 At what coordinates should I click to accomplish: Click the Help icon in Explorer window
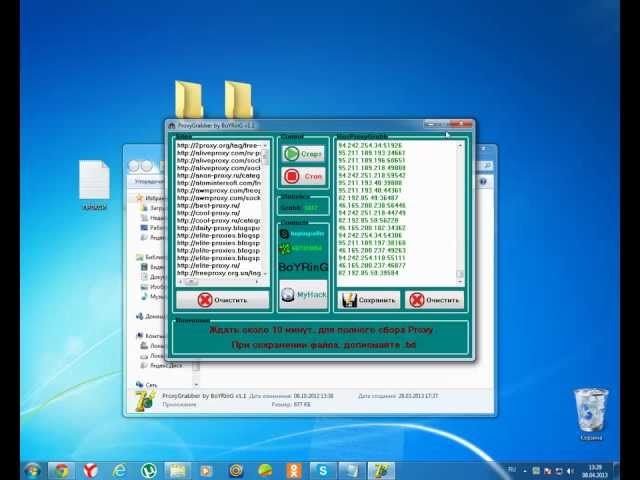[x=483, y=181]
